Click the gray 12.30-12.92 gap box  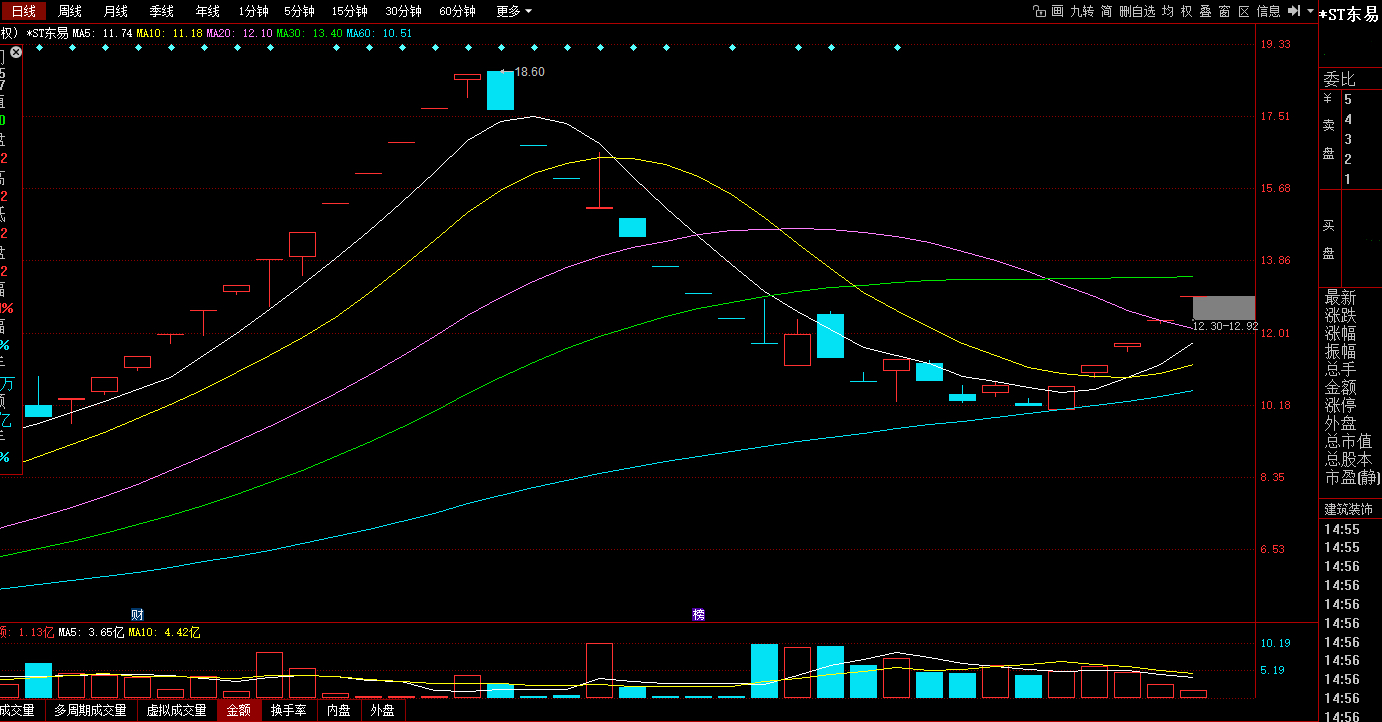click(1224, 308)
